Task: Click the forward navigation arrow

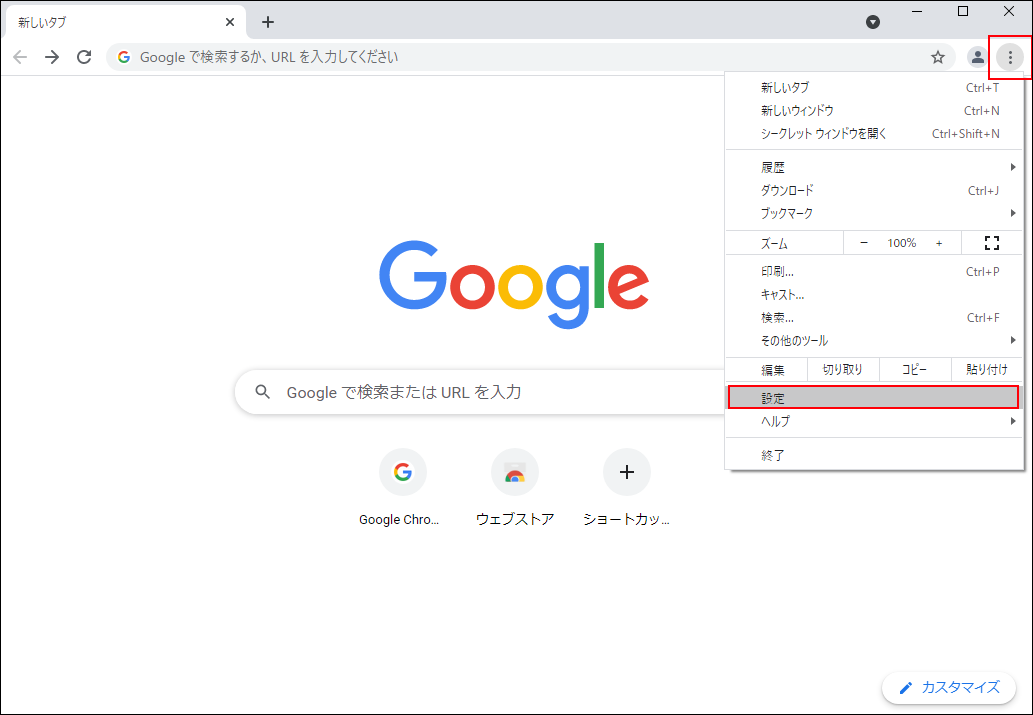Action: tap(52, 57)
